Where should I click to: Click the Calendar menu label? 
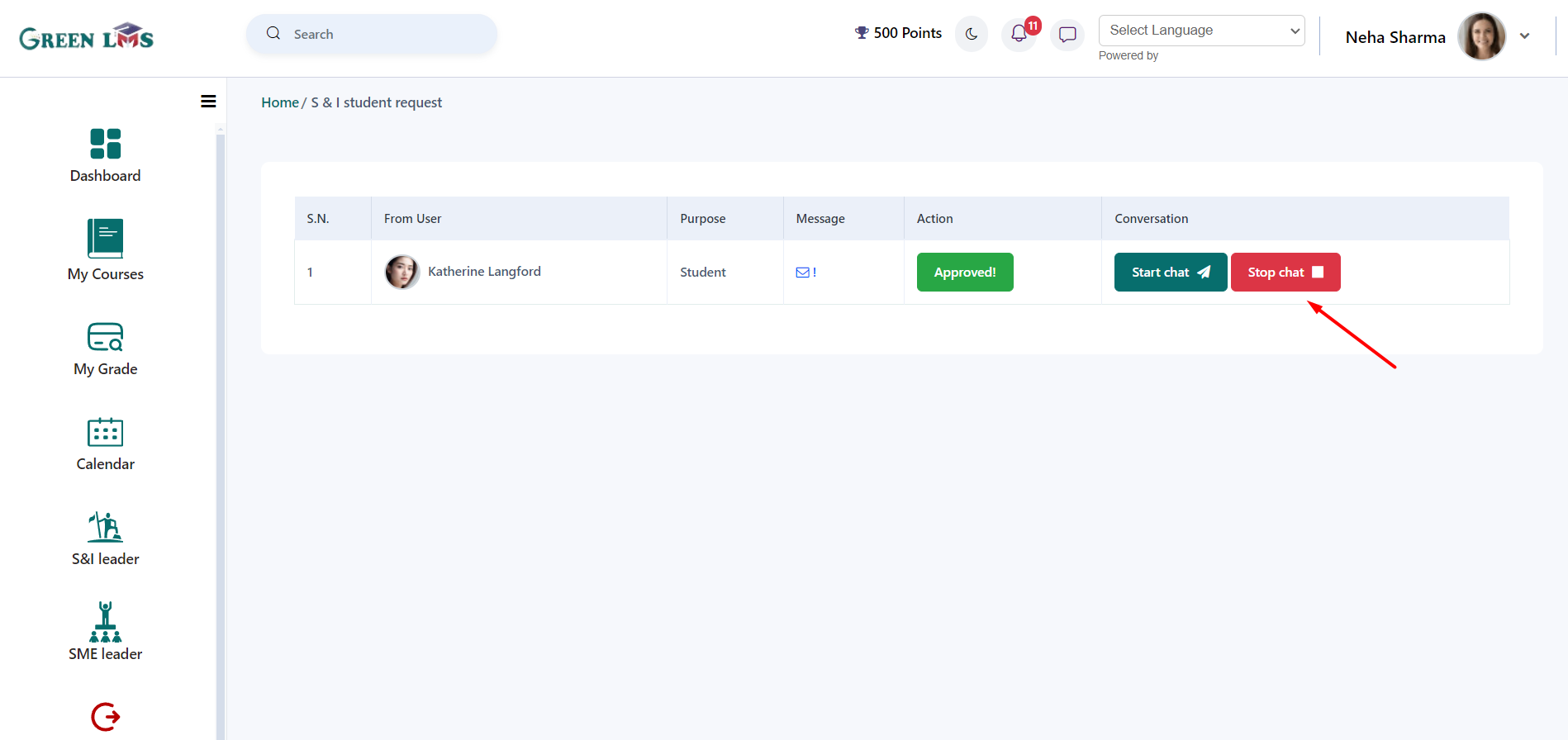[x=106, y=464]
